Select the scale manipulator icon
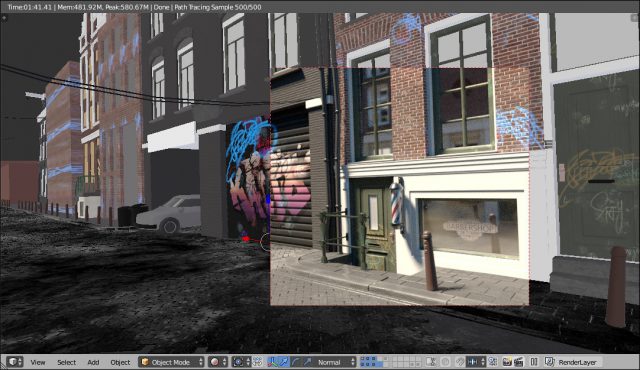This screenshot has width=640, height=370. [x=307, y=362]
